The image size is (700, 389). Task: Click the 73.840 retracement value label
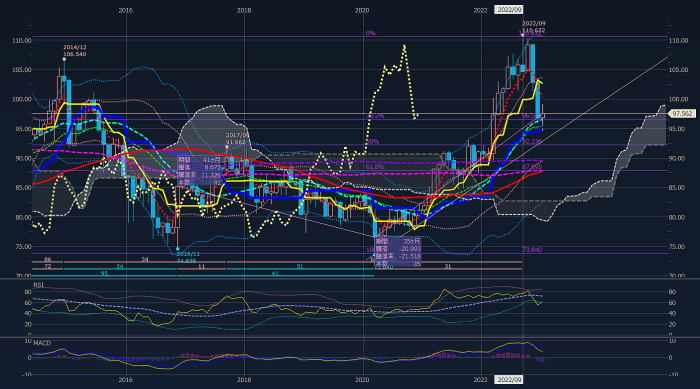pyautogui.click(x=532, y=250)
